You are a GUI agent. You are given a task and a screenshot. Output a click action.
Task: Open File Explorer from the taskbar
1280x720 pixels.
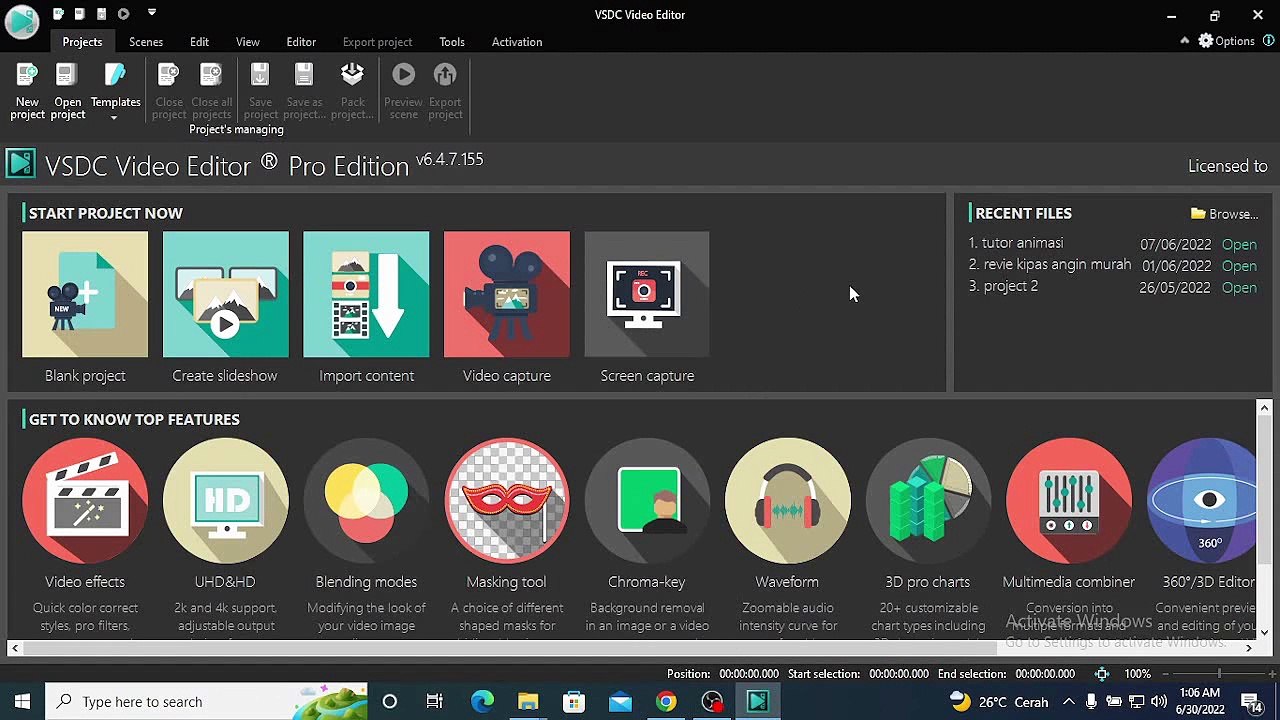click(528, 702)
